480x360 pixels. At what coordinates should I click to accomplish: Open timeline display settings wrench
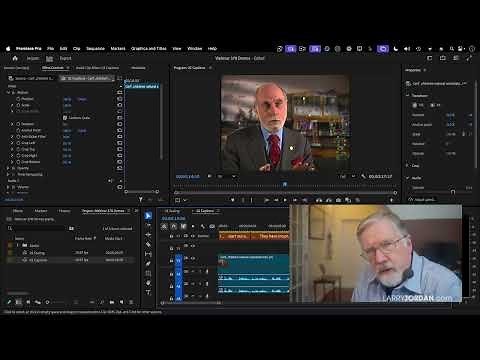coord(202,227)
